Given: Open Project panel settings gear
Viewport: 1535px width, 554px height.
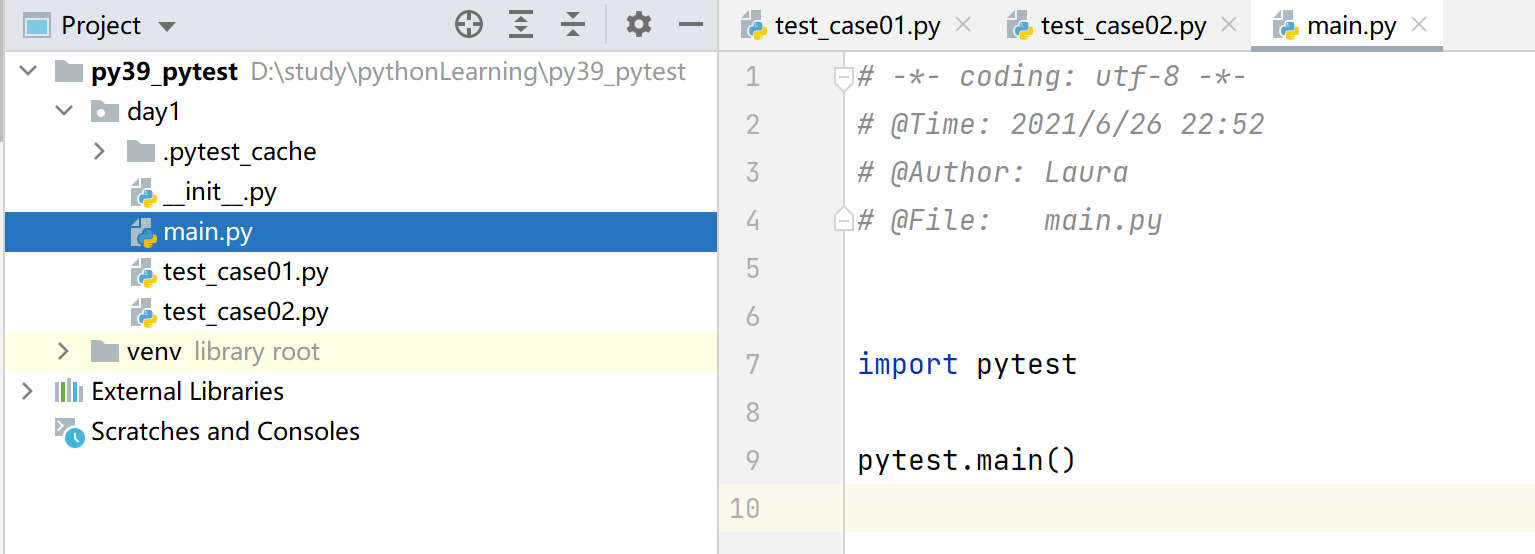Looking at the screenshot, I should pos(638,25).
